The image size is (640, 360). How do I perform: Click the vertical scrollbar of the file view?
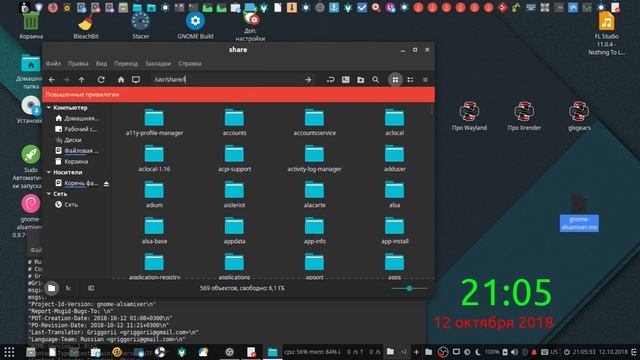432,110
